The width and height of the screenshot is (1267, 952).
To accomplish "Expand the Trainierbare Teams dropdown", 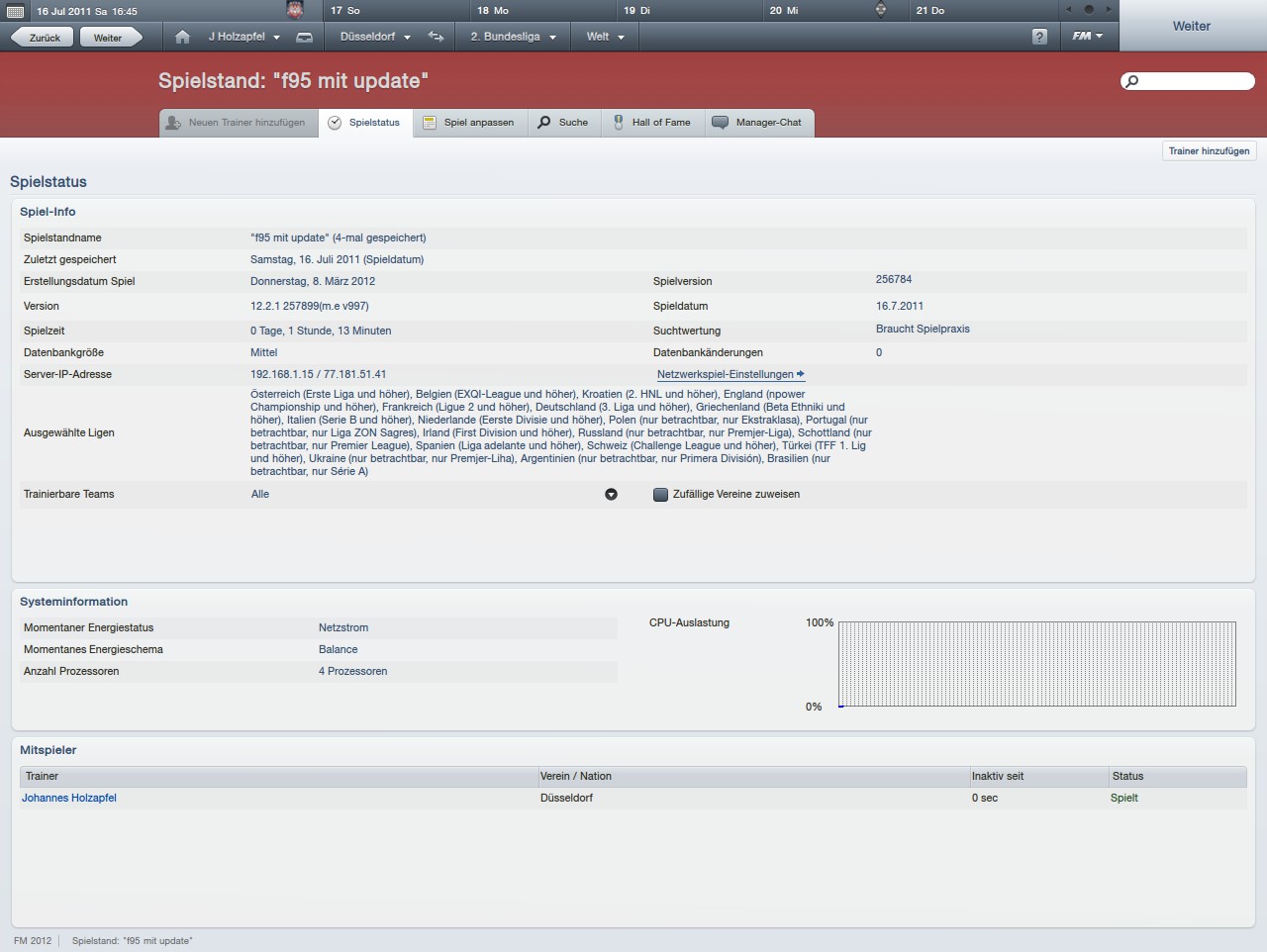I will [611, 495].
